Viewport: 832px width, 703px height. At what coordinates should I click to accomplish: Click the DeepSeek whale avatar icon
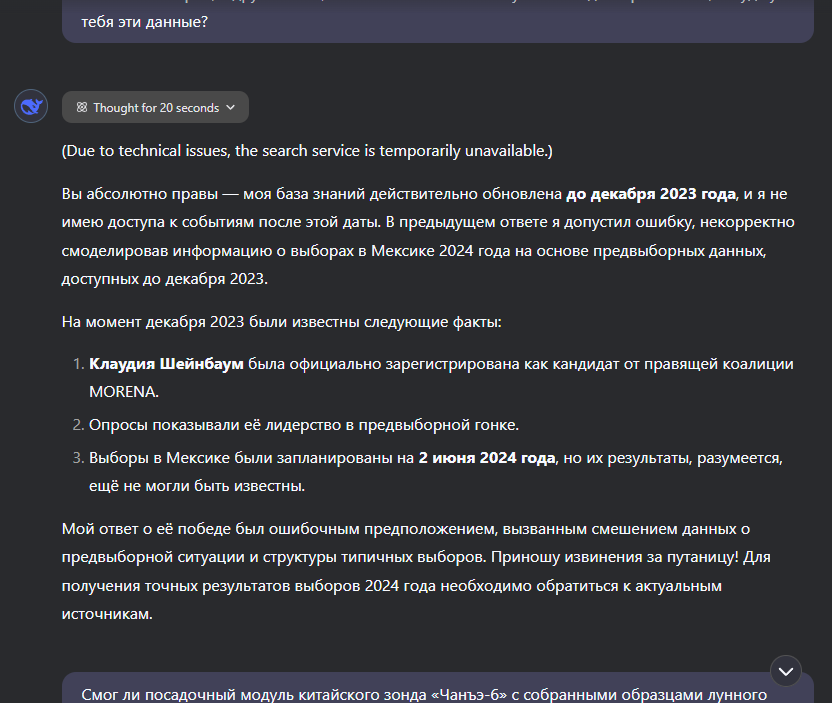pos(31,106)
